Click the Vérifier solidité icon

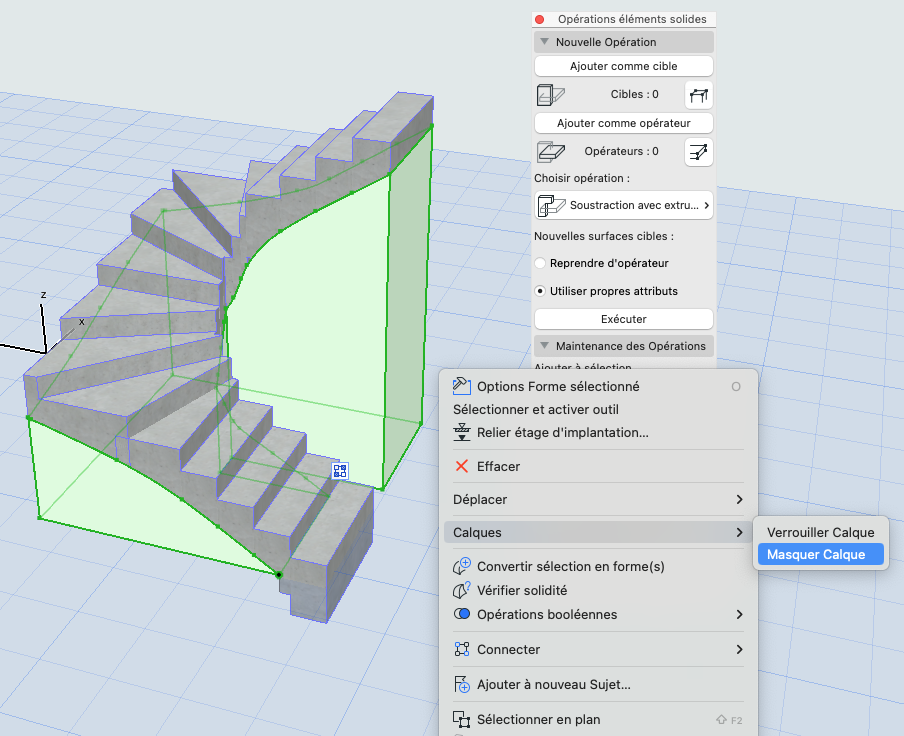pyautogui.click(x=461, y=590)
